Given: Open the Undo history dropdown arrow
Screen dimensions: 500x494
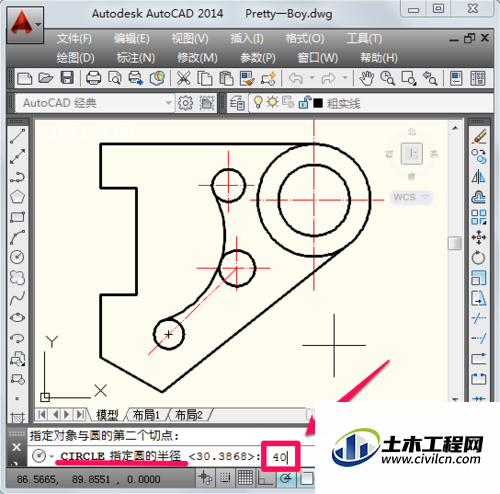Looking at the screenshot, I should point(312,78).
